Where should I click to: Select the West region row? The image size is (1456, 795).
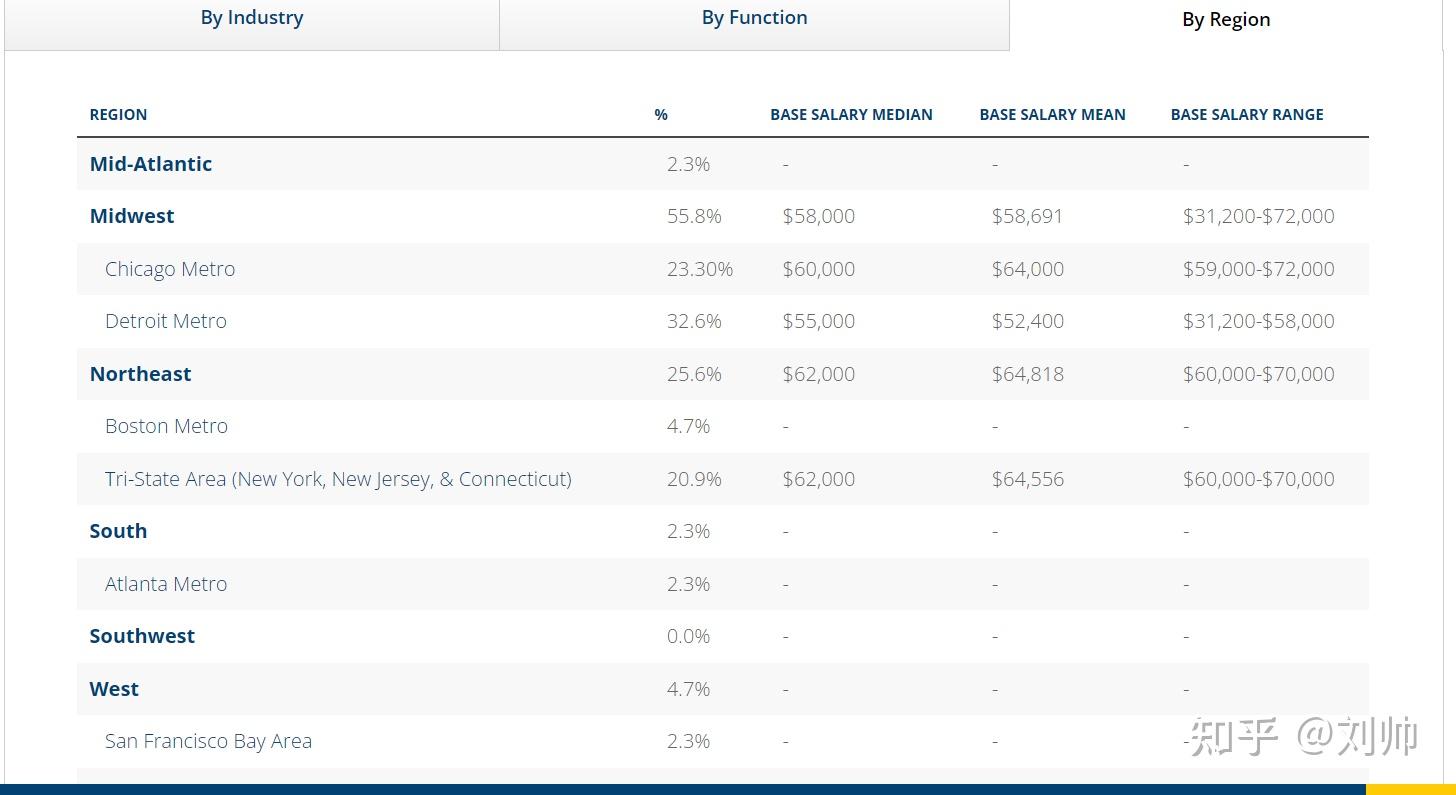pyautogui.click(x=723, y=689)
